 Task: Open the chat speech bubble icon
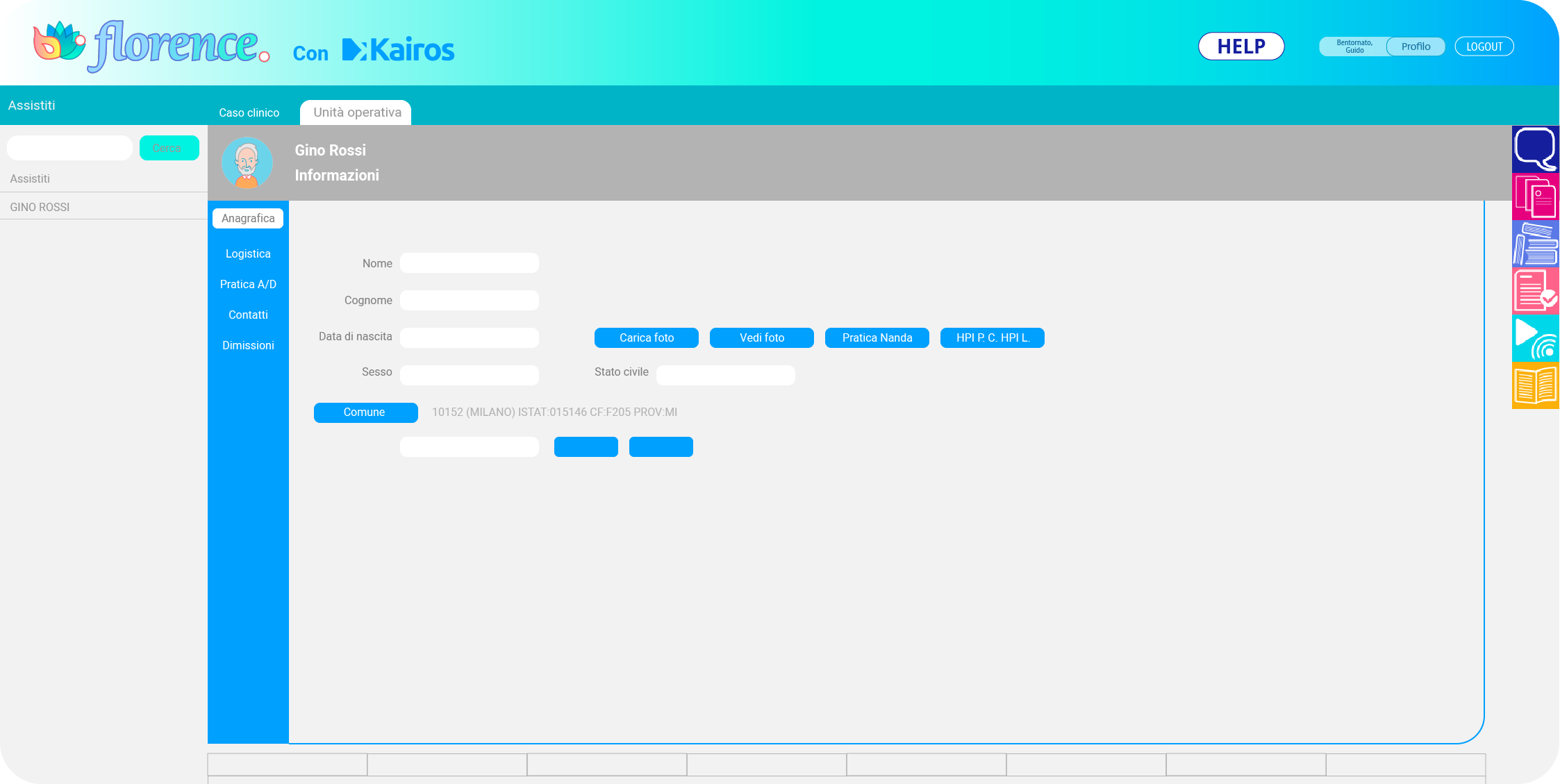[x=1535, y=149]
